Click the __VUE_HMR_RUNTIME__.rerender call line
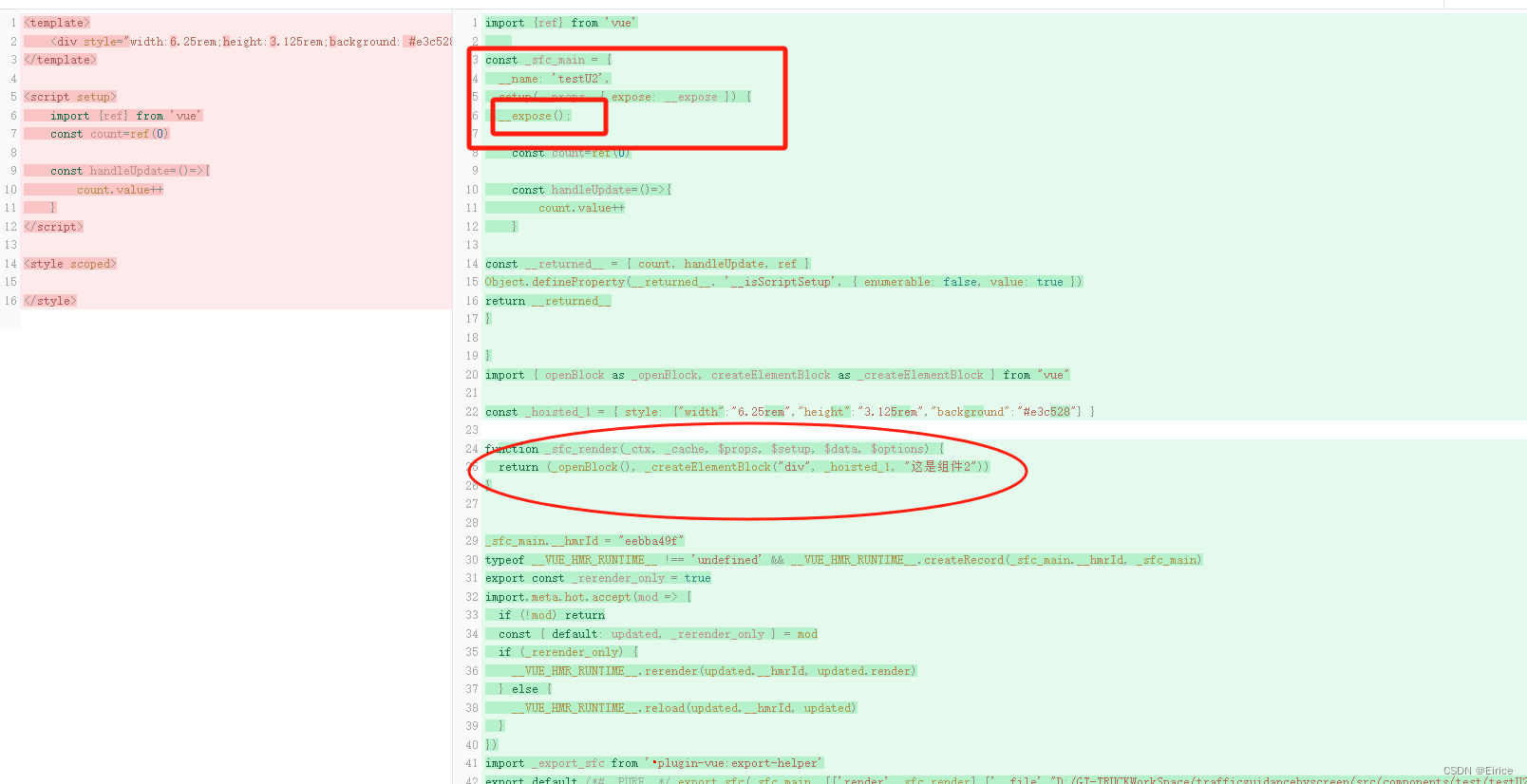This screenshot has height=784, width=1527. click(x=714, y=671)
